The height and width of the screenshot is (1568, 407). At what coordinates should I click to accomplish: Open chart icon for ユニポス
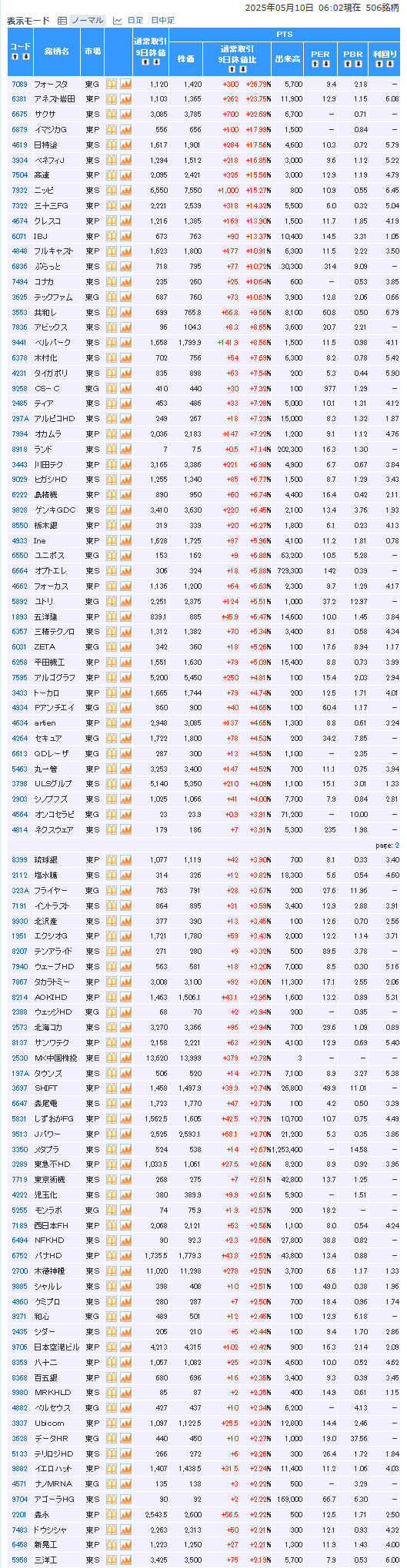(125, 555)
